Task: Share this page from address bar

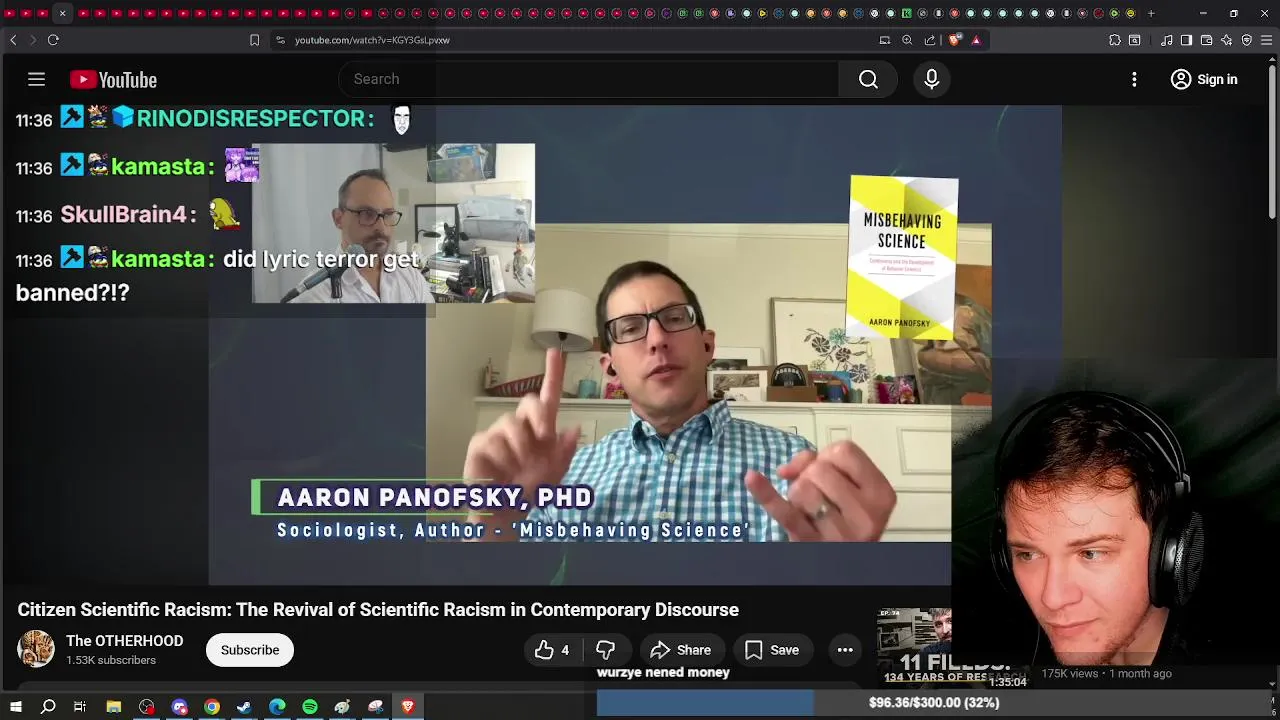Action: tap(930, 40)
